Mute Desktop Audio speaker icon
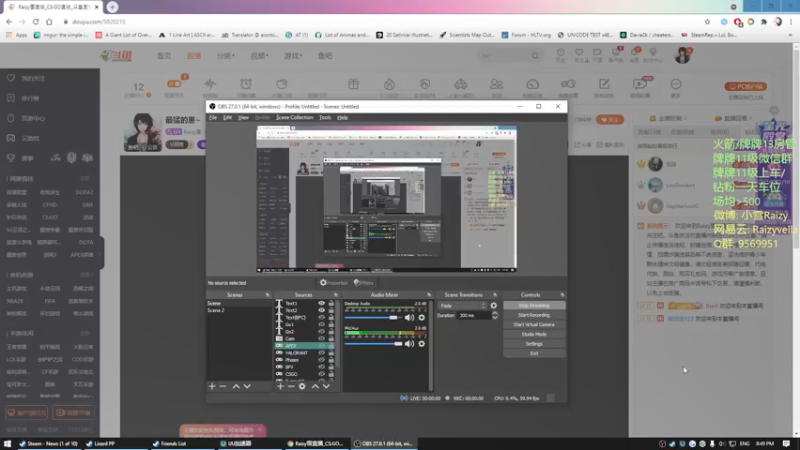This screenshot has height=450, width=800. coord(409,317)
